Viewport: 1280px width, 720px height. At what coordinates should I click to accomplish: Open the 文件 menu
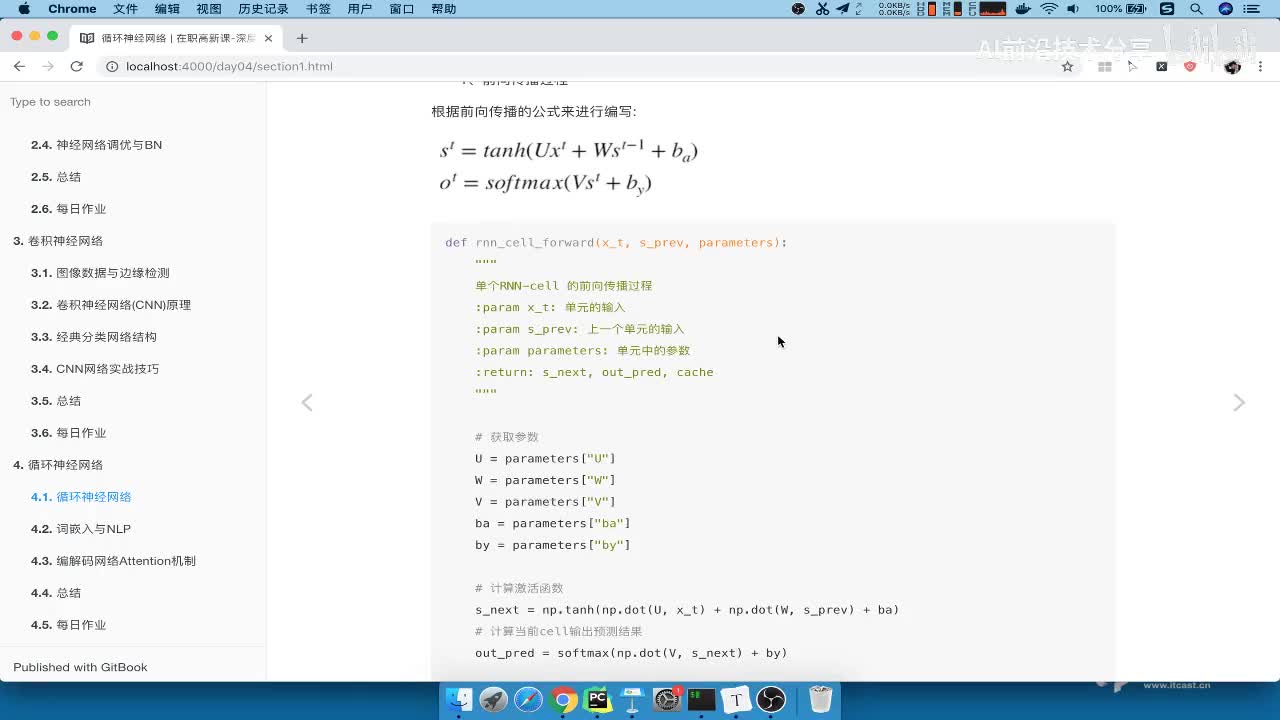[125, 9]
